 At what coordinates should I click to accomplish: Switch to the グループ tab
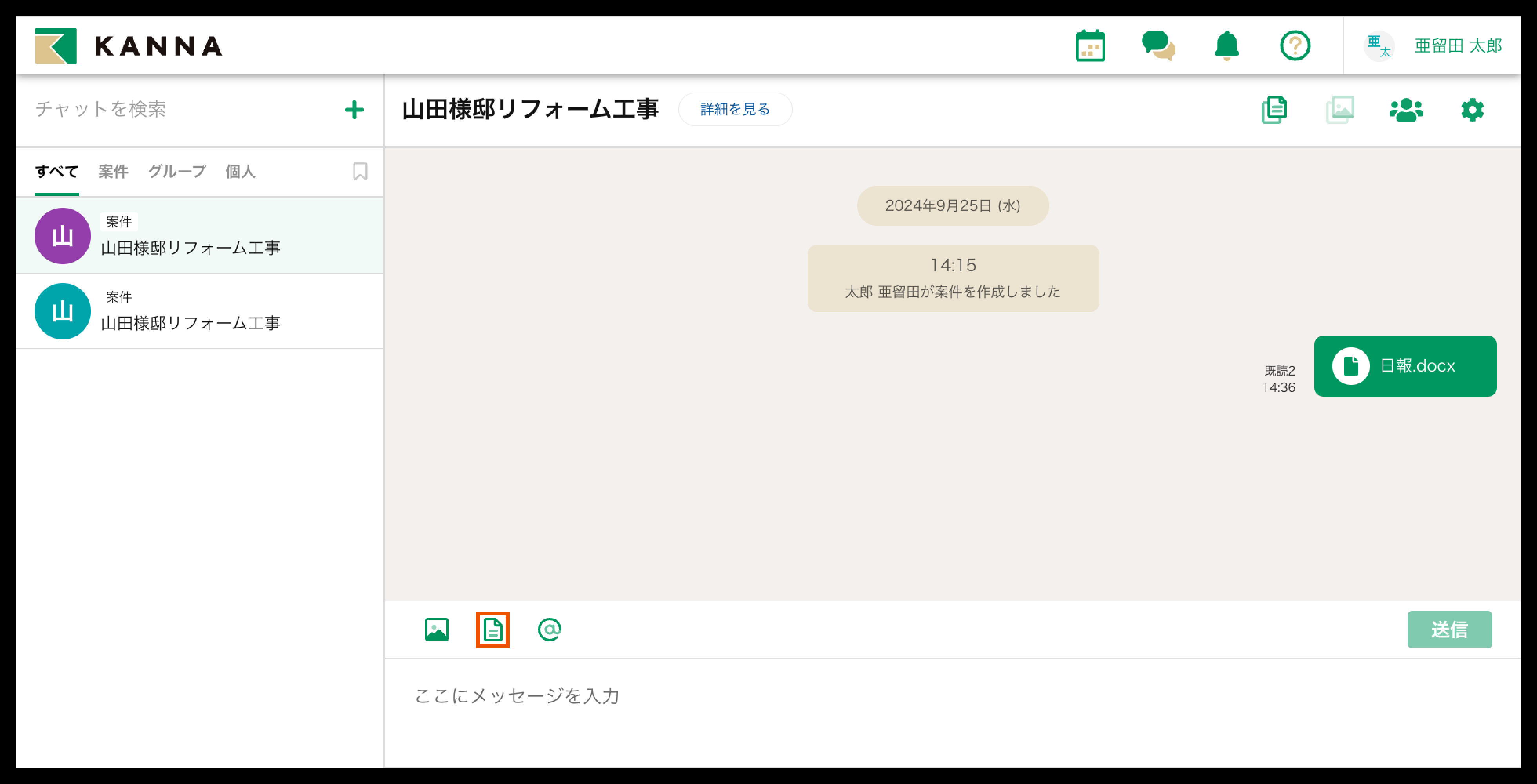tap(176, 172)
